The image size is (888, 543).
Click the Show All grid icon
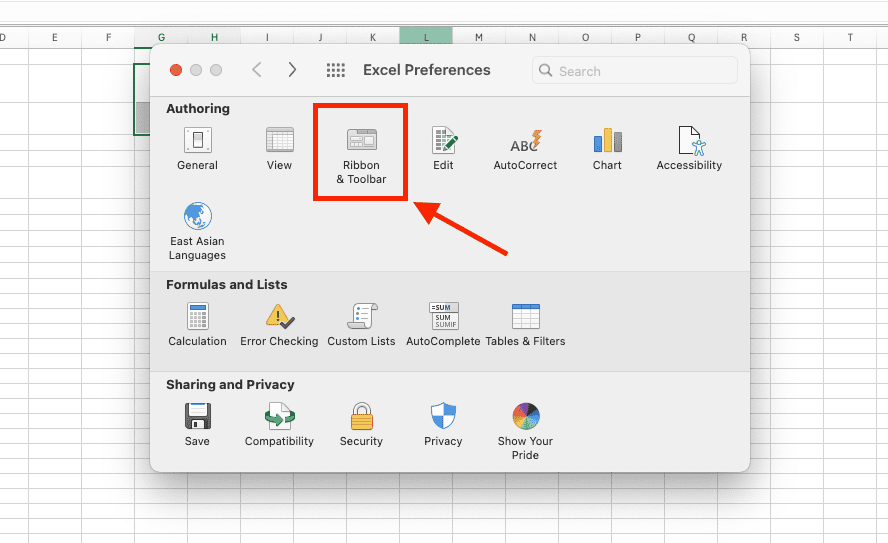[336, 70]
